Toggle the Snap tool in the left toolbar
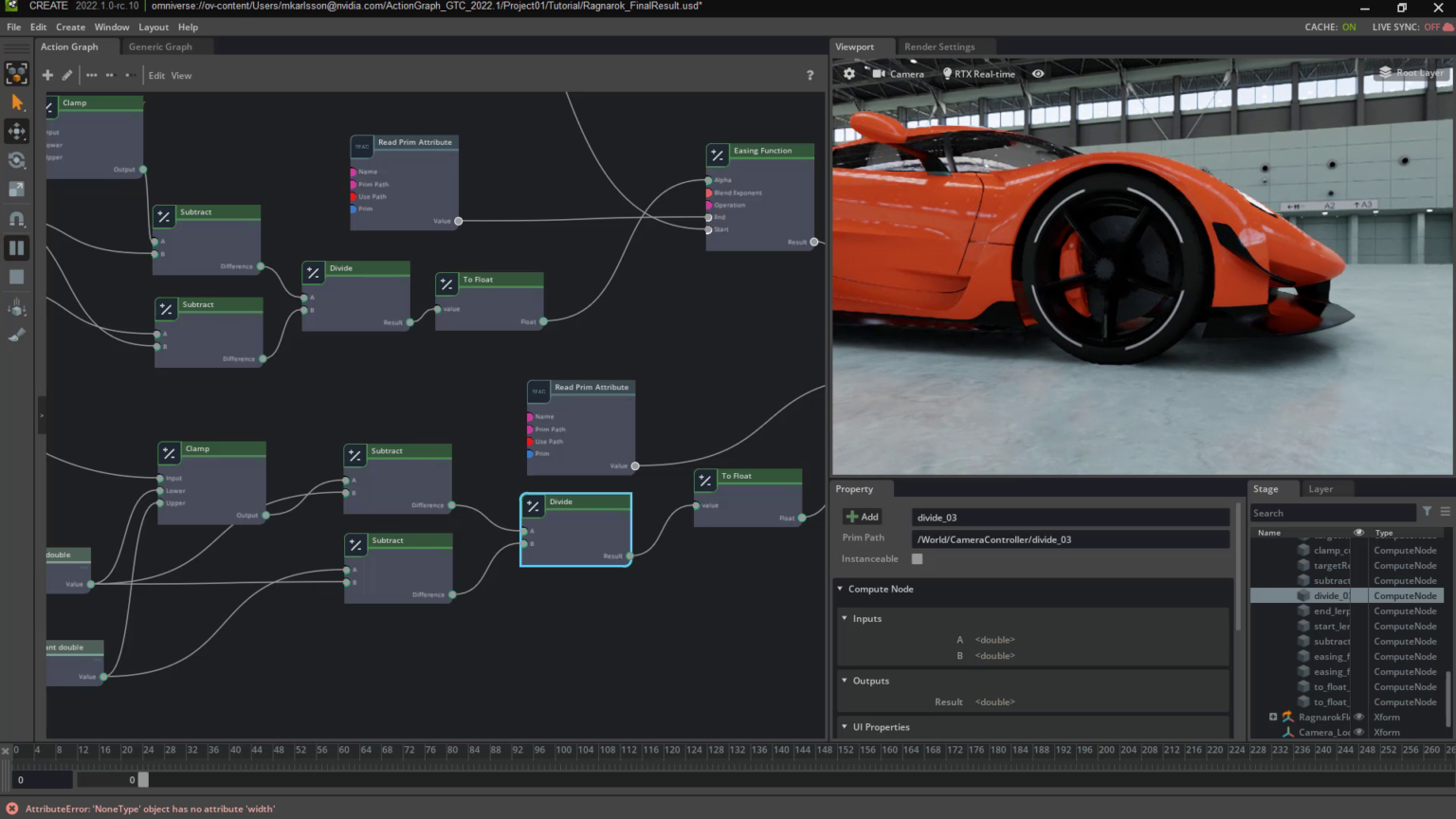 coord(16,218)
